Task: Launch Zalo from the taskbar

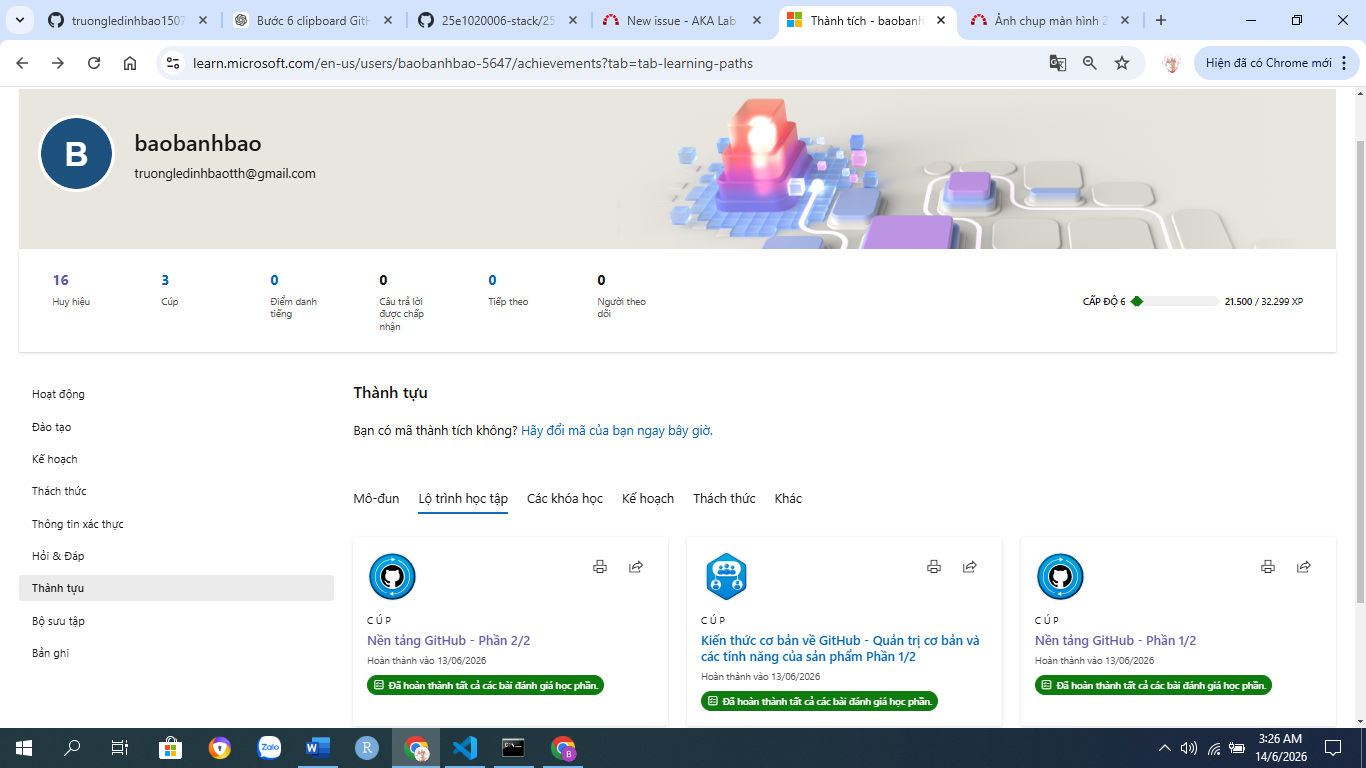Action: point(269,748)
